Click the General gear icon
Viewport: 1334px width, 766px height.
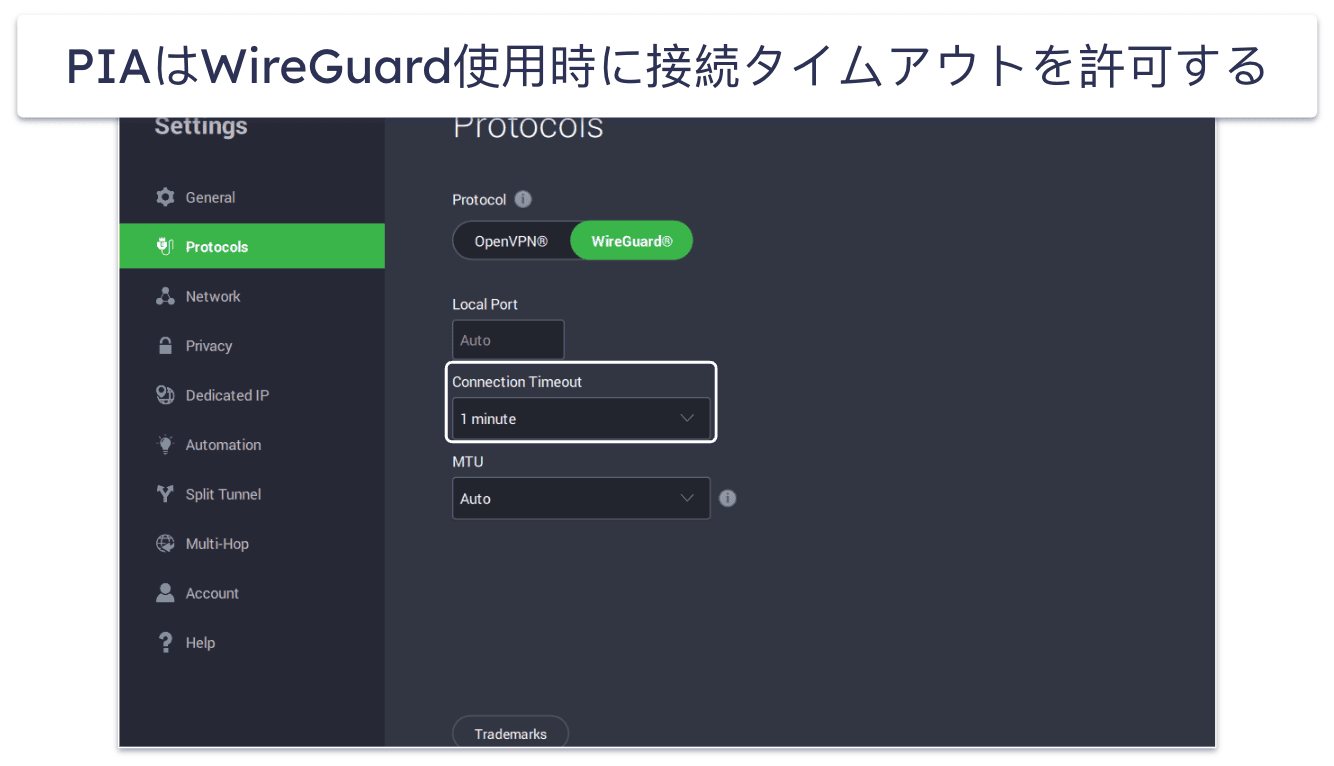(x=165, y=197)
